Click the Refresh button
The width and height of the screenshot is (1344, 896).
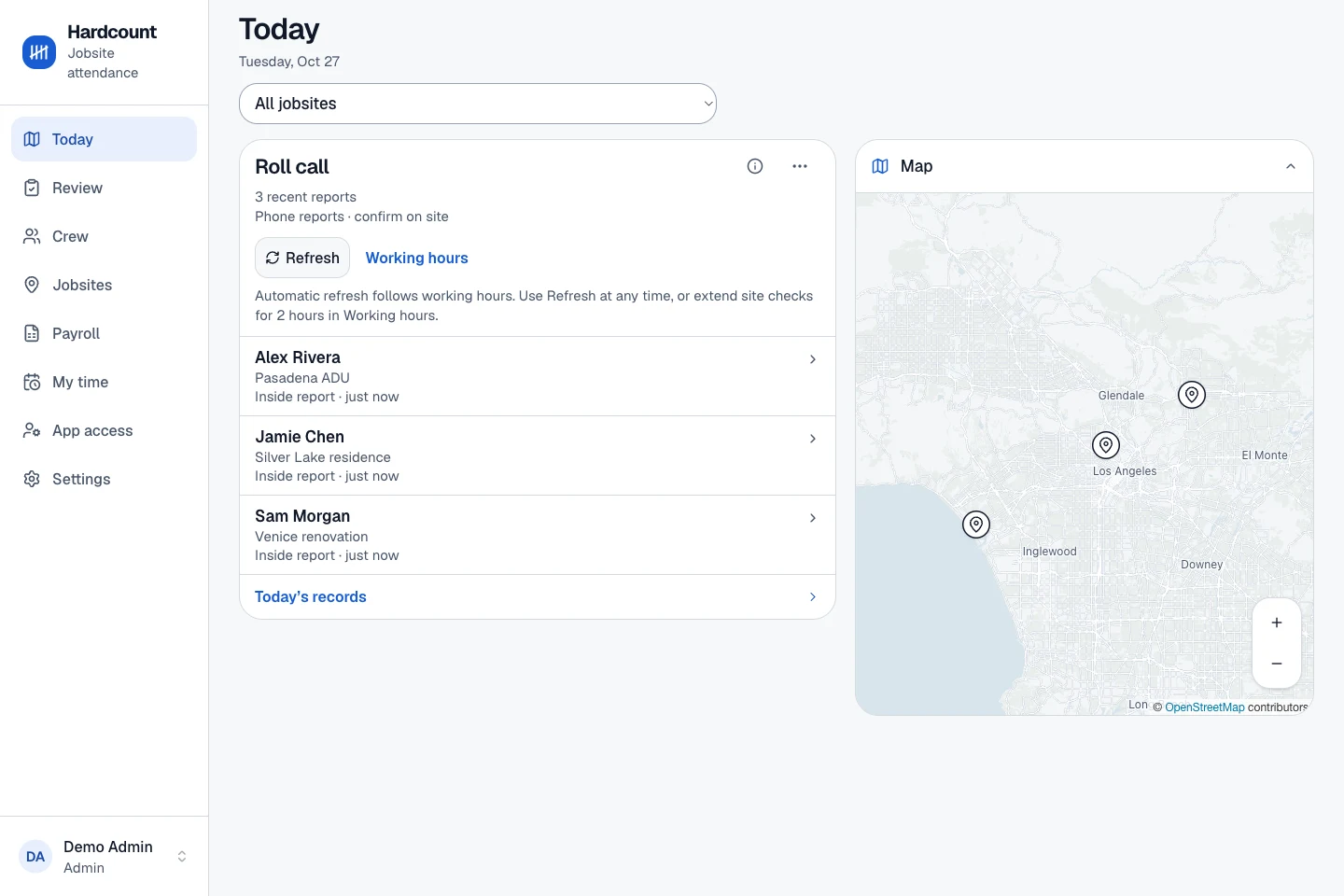(x=302, y=258)
